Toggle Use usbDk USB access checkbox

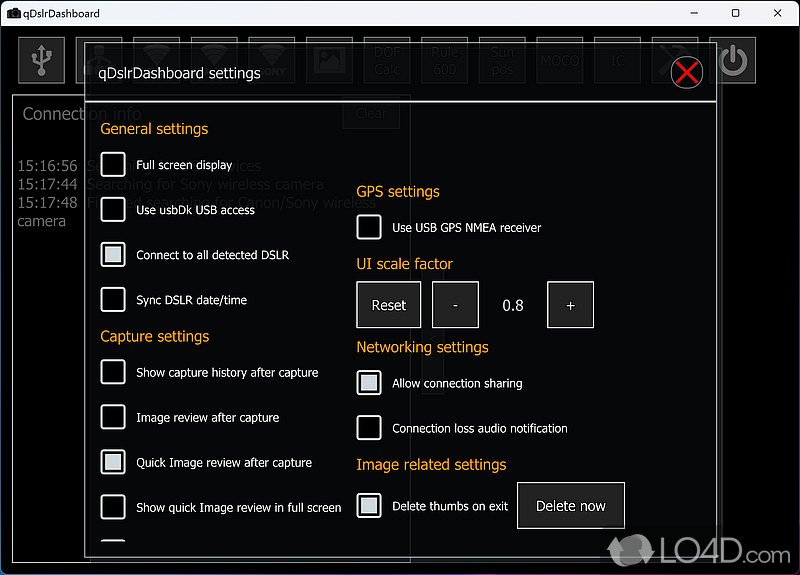point(113,210)
